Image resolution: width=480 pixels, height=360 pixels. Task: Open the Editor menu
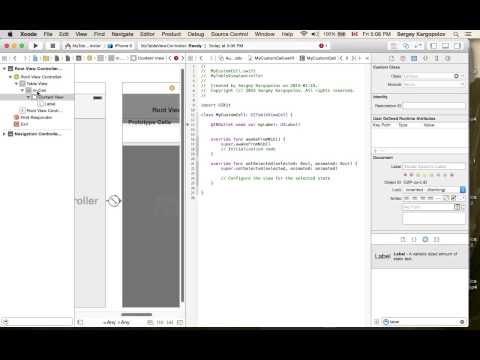(x=147, y=34)
